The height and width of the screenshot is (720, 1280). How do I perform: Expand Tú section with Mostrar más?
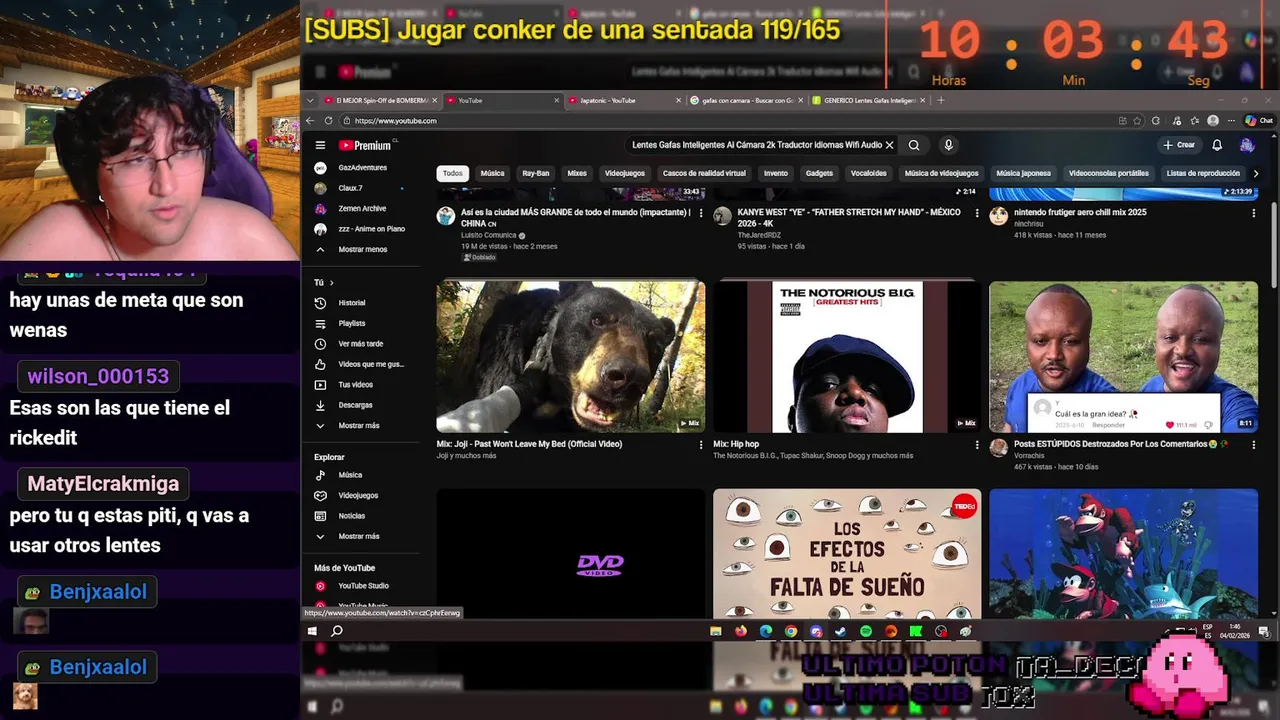[x=360, y=426]
